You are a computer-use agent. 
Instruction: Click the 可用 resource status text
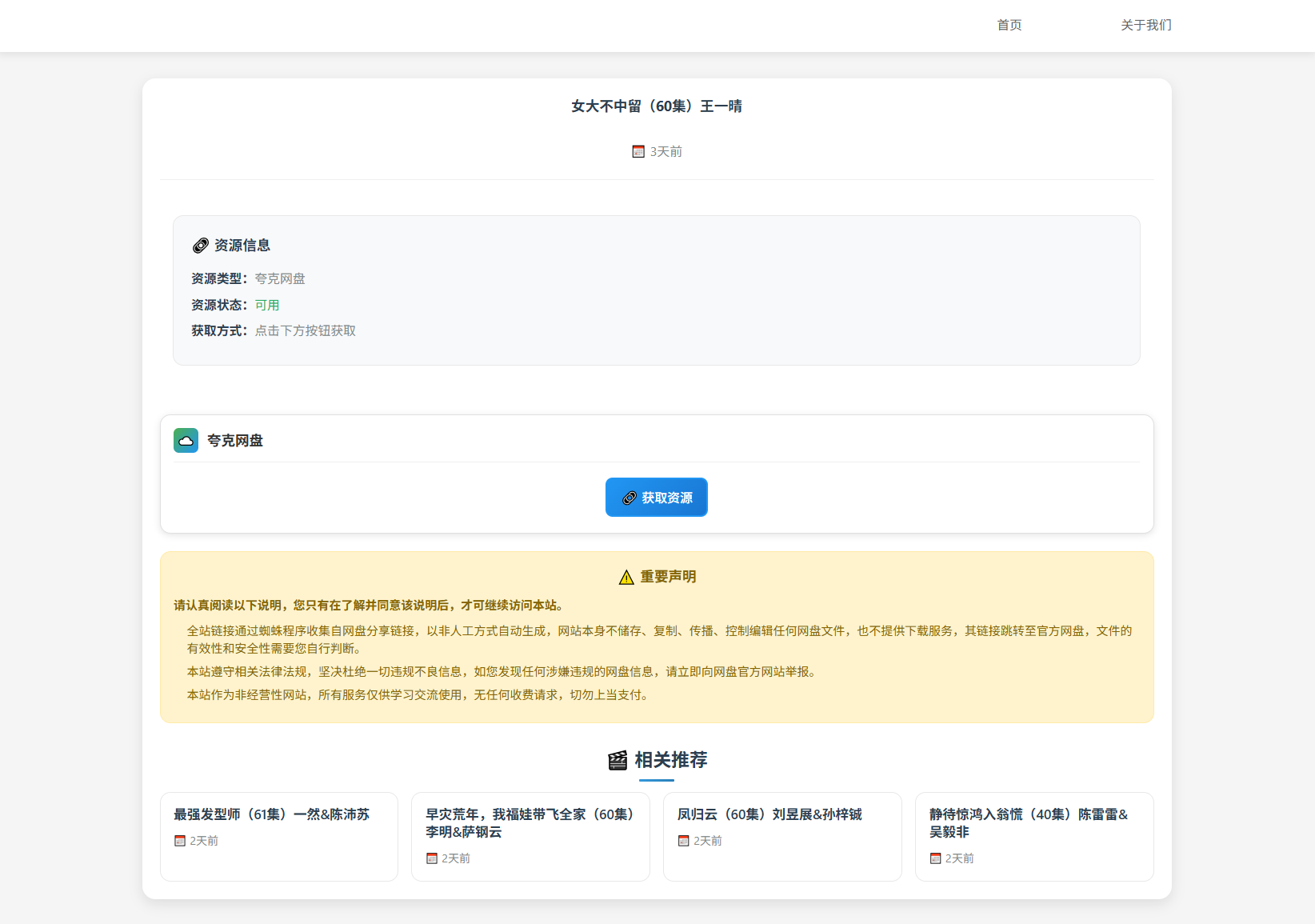[267, 305]
